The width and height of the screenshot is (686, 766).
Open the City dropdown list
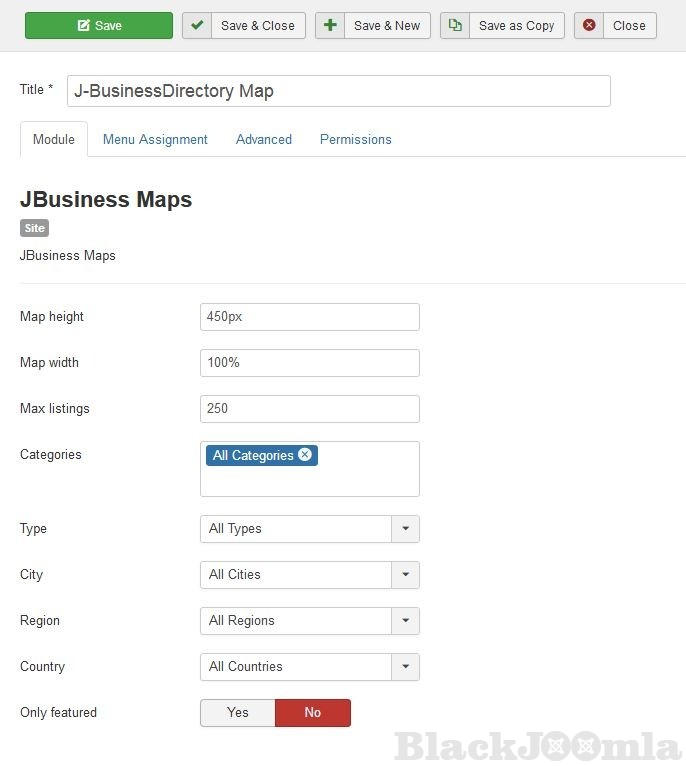pyautogui.click(x=405, y=575)
